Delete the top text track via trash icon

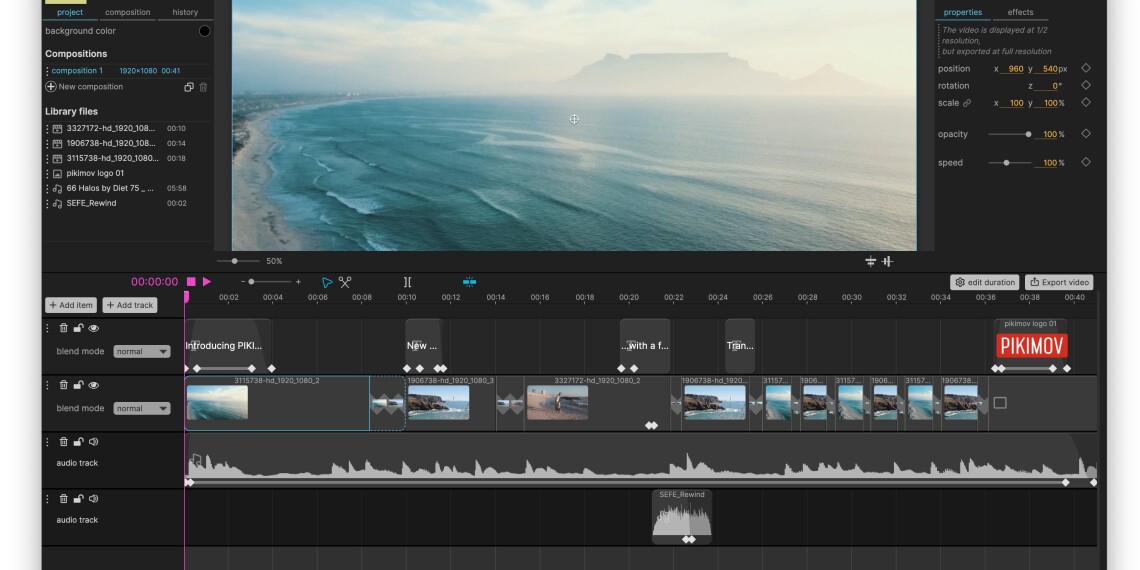(x=64, y=328)
